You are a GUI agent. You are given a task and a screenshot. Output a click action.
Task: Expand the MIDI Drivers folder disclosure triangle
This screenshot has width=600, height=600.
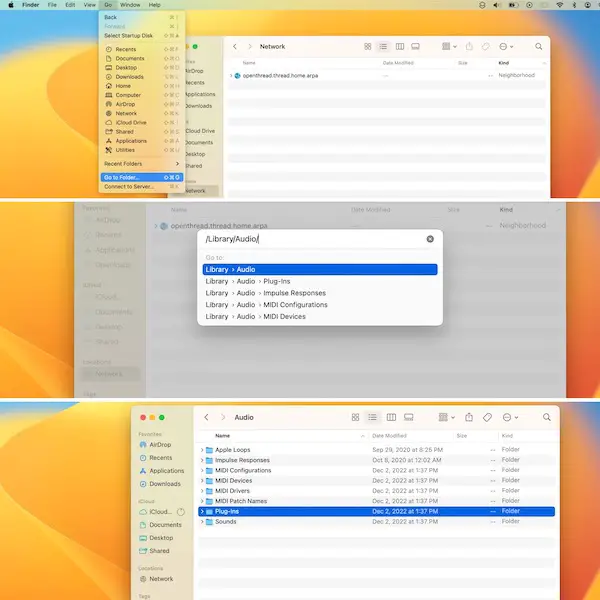203,491
